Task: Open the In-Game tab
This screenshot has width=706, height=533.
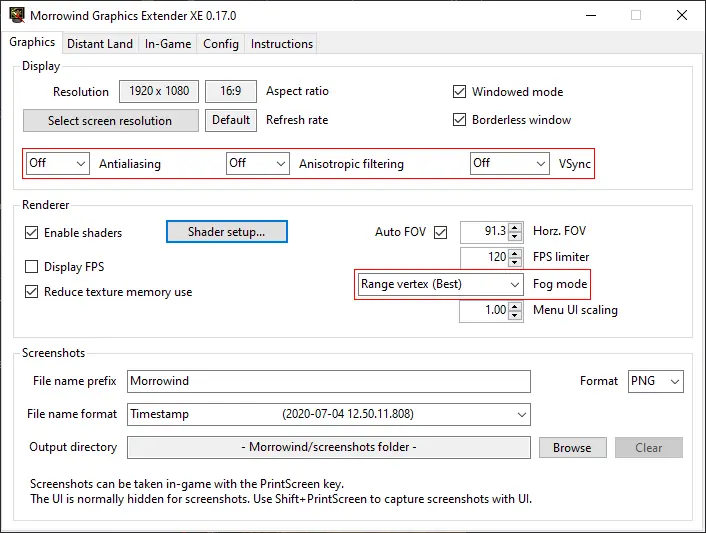Action: pyautogui.click(x=168, y=44)
